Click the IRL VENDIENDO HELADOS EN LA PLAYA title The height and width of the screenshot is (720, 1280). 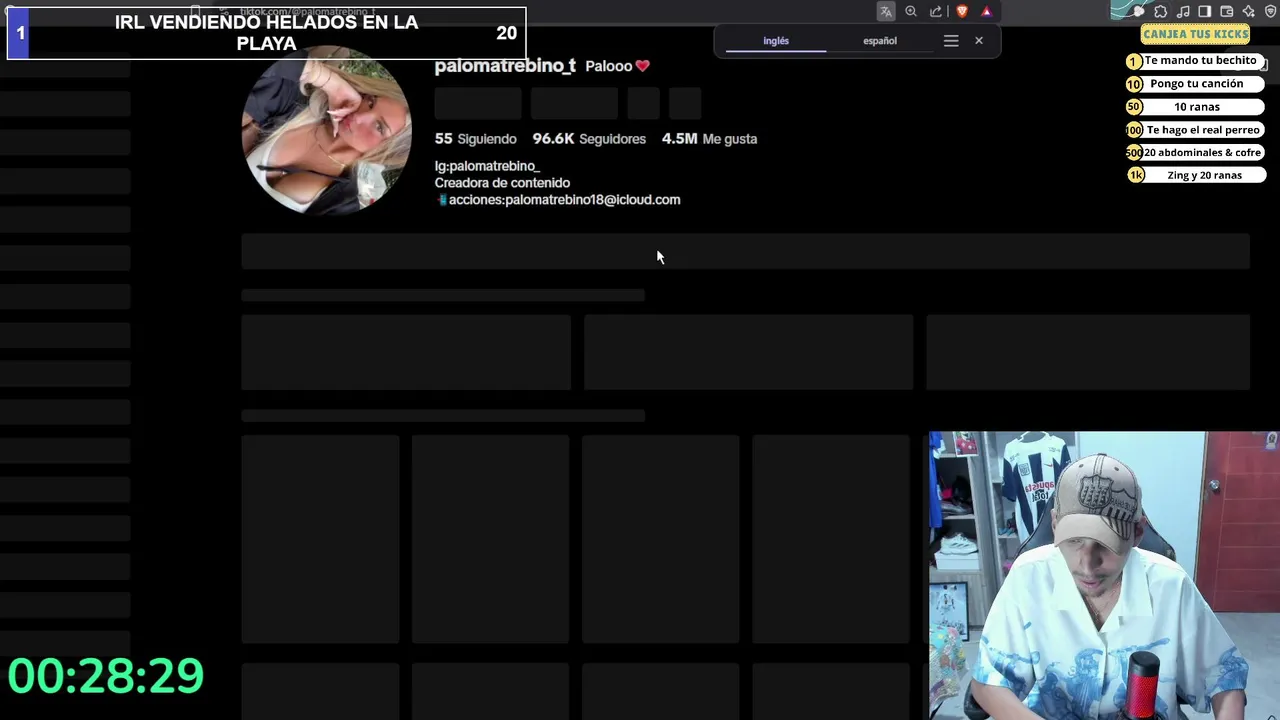pos(266,33)
